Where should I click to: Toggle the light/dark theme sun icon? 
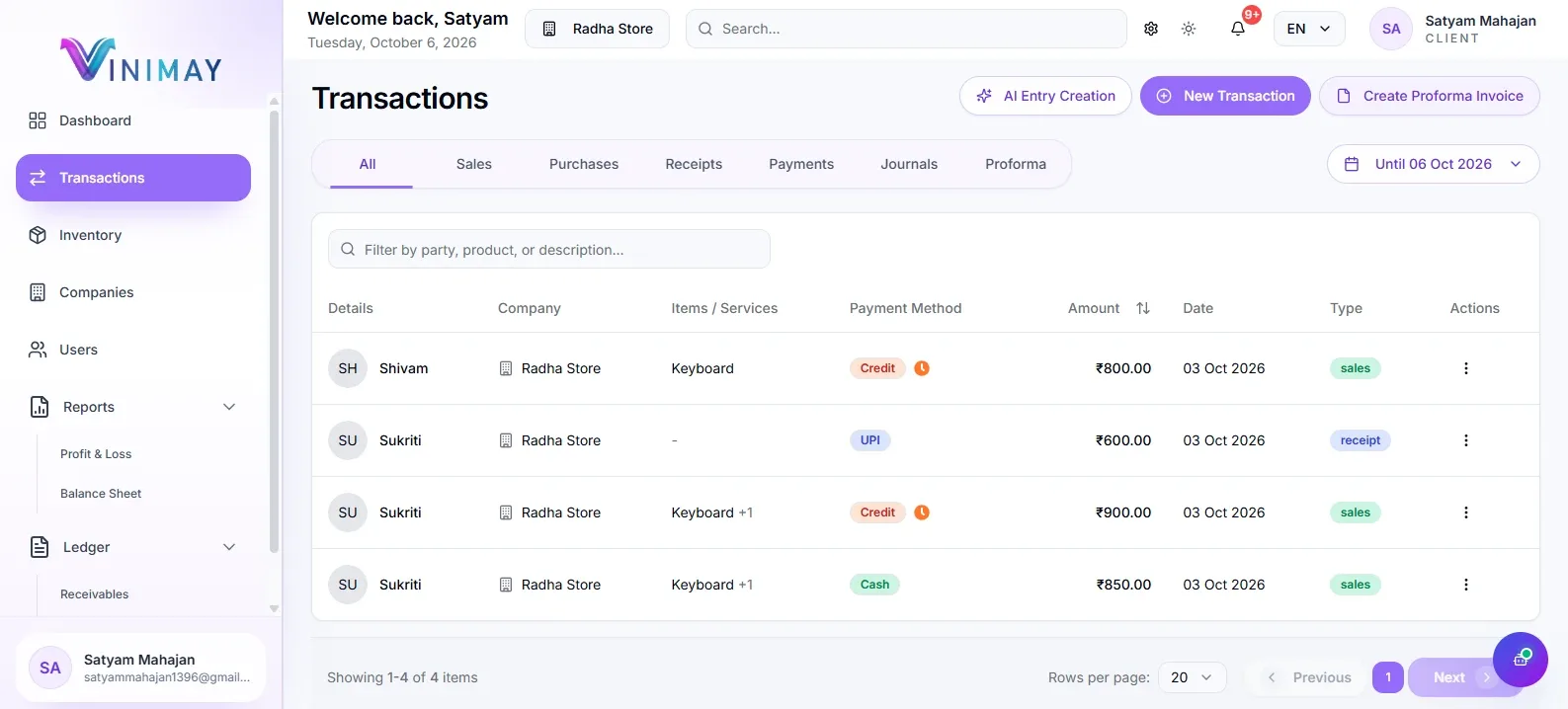1189,29
